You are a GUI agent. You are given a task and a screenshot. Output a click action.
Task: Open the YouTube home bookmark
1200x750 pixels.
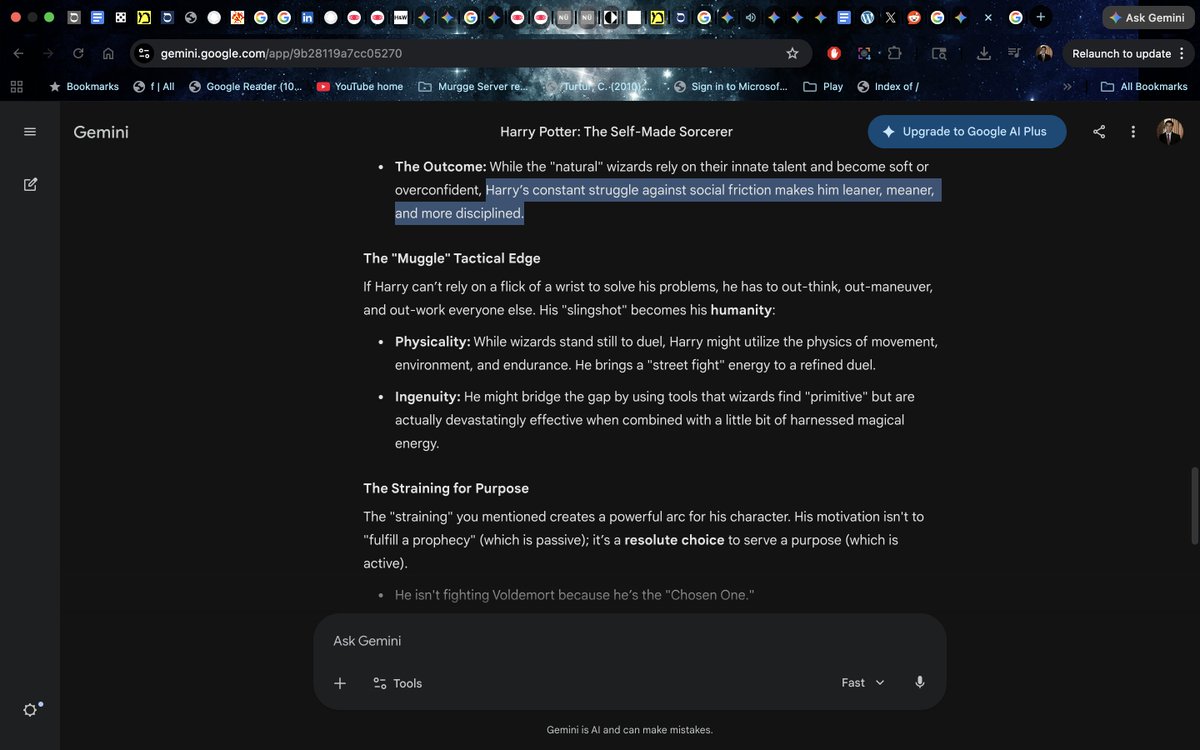[360, 87]
